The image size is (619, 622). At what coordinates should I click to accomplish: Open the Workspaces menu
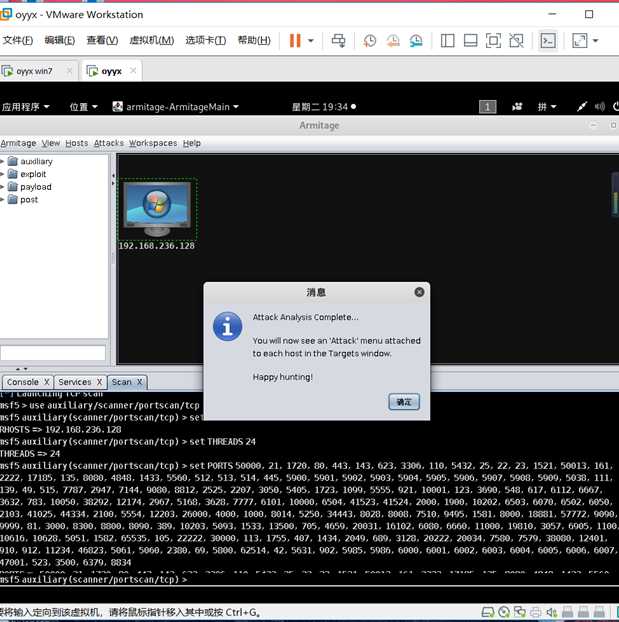pyautogui.click(x=153, y=143)
